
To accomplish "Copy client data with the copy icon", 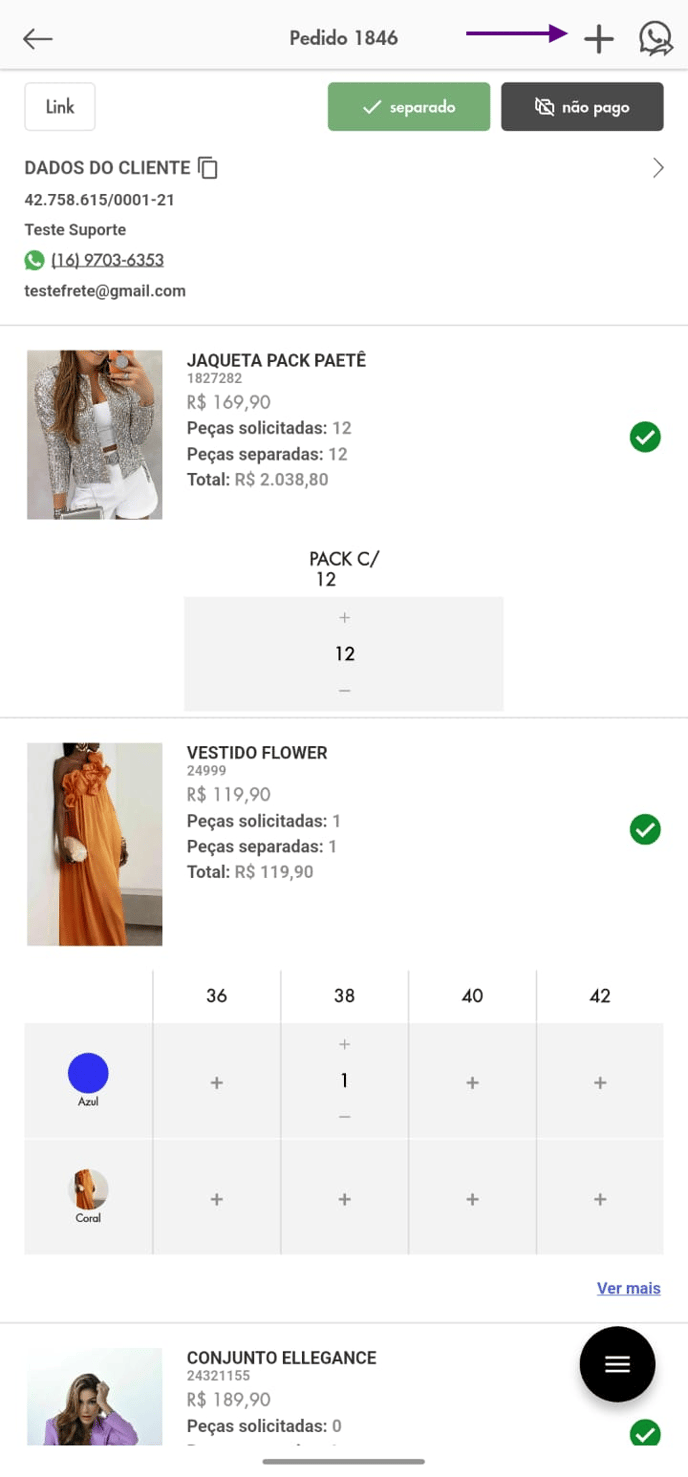I will 208,168.
